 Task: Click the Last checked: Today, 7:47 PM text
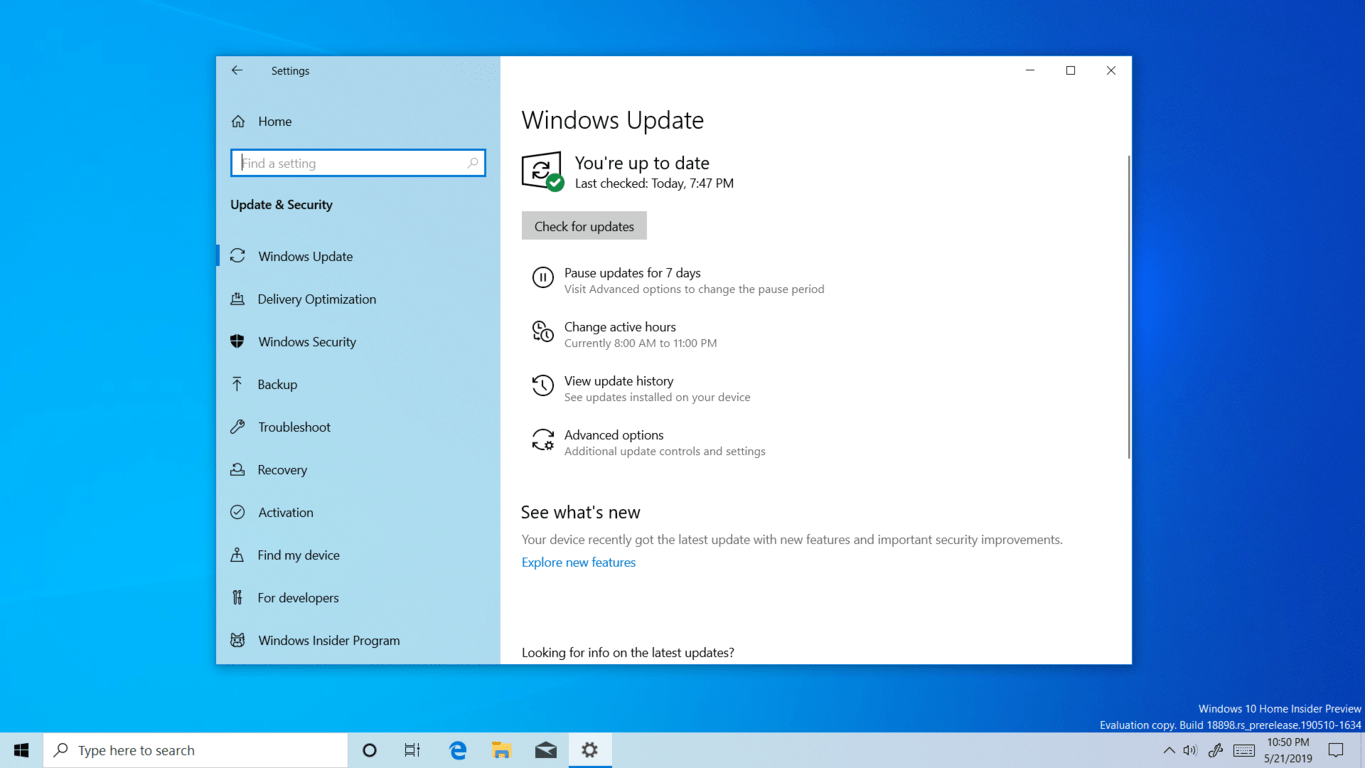(x=654, y=184)
